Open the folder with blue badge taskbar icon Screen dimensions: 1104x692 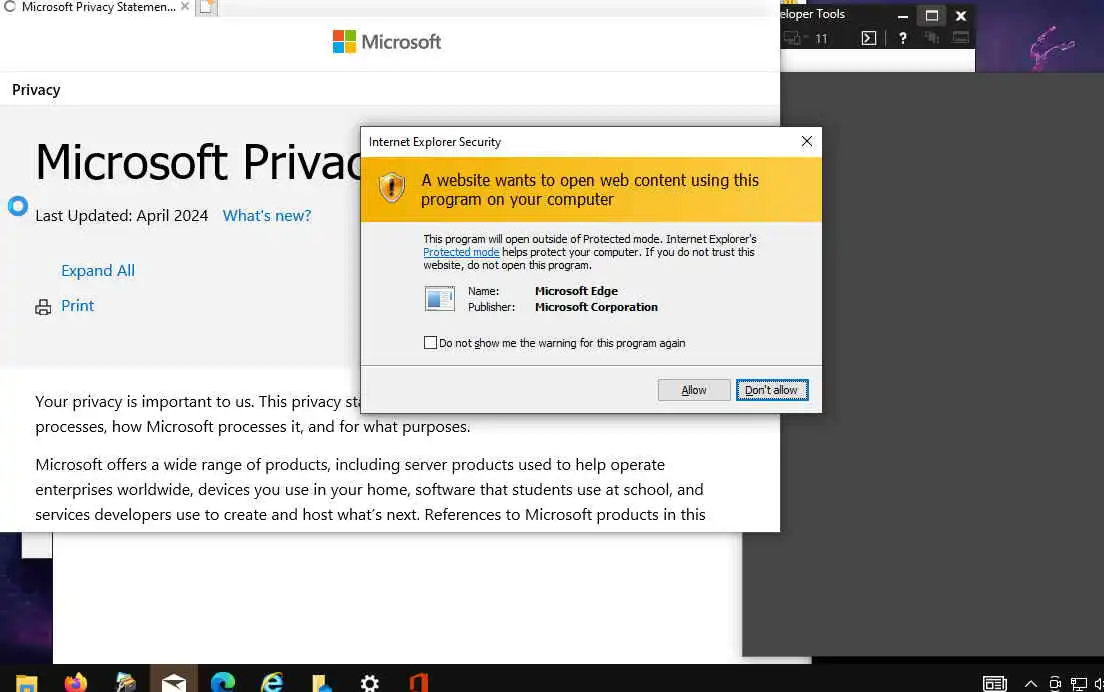click(321, 681)
